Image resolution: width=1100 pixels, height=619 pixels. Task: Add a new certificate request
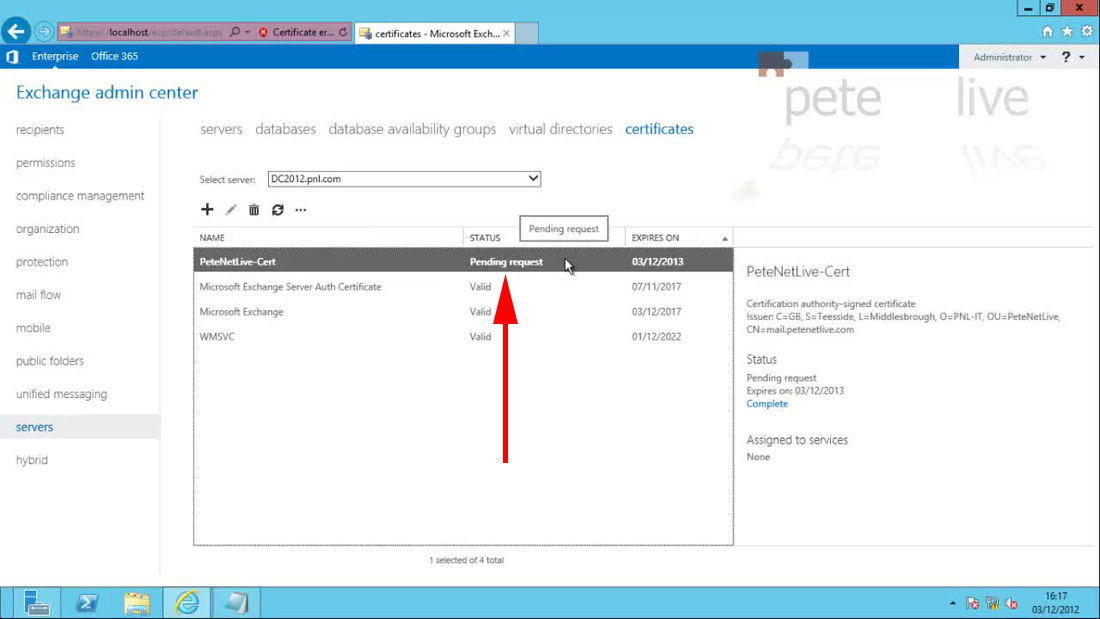point(207,209)
